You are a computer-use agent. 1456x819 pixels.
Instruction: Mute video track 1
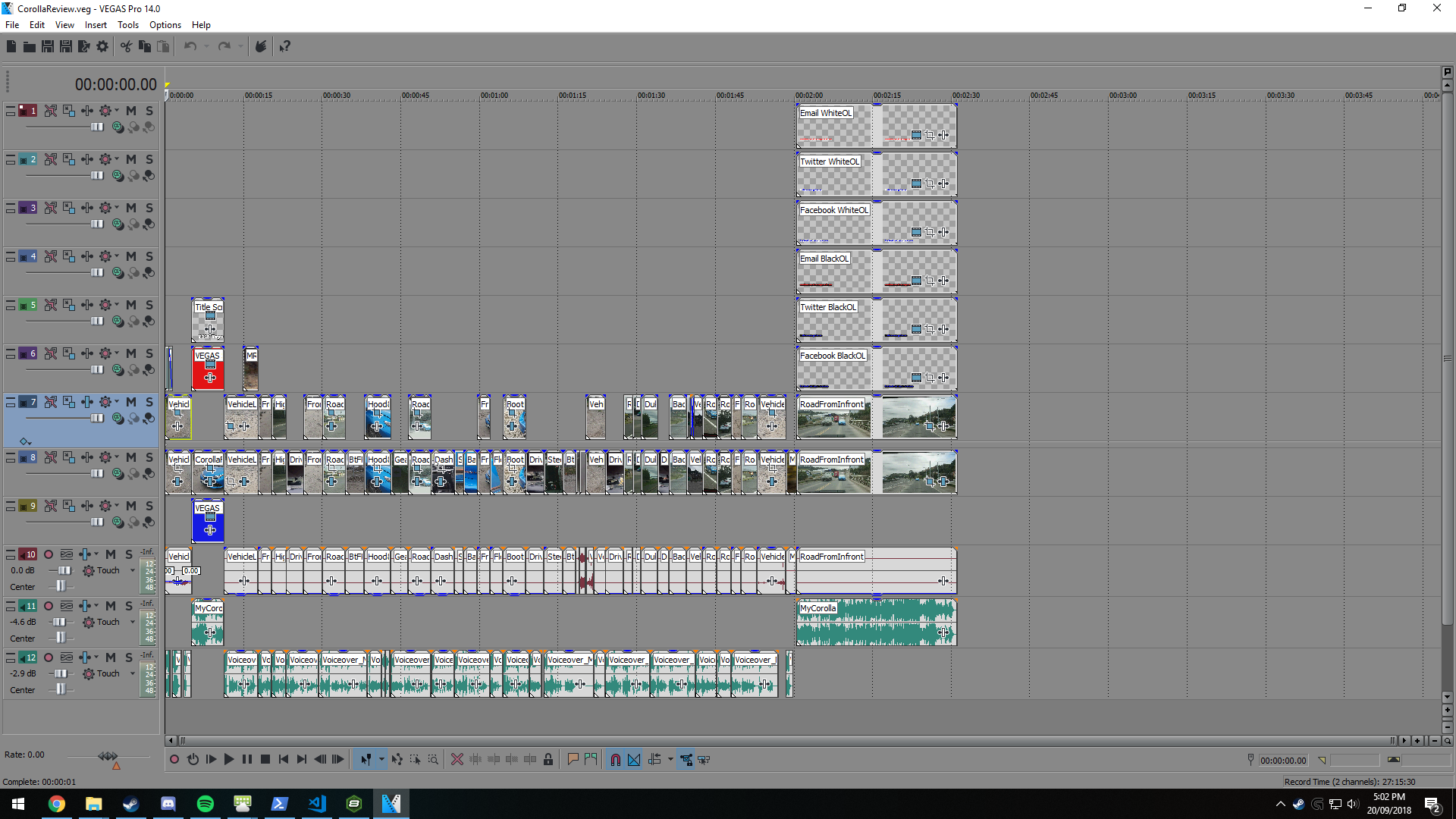(131, 111)
